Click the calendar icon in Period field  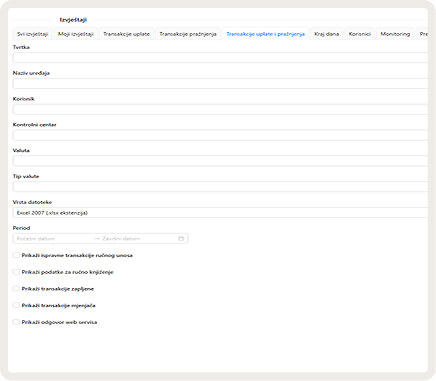coord(181,239)
